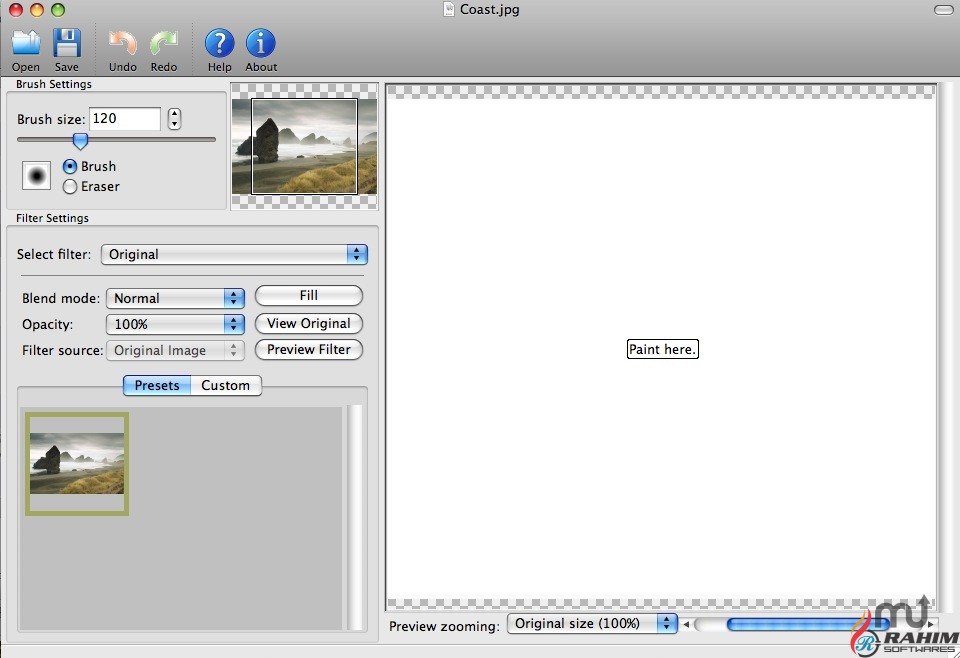Open the Blend mode dropdown
The height and width of the screenshot is (658, 960).
click(175, 298)
